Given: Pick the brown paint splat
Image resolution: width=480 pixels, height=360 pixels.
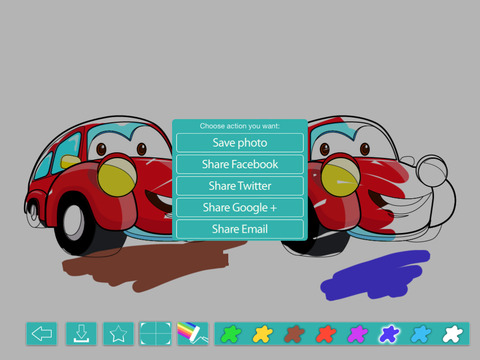Looking at the screenshot, I should coord(294,334).
